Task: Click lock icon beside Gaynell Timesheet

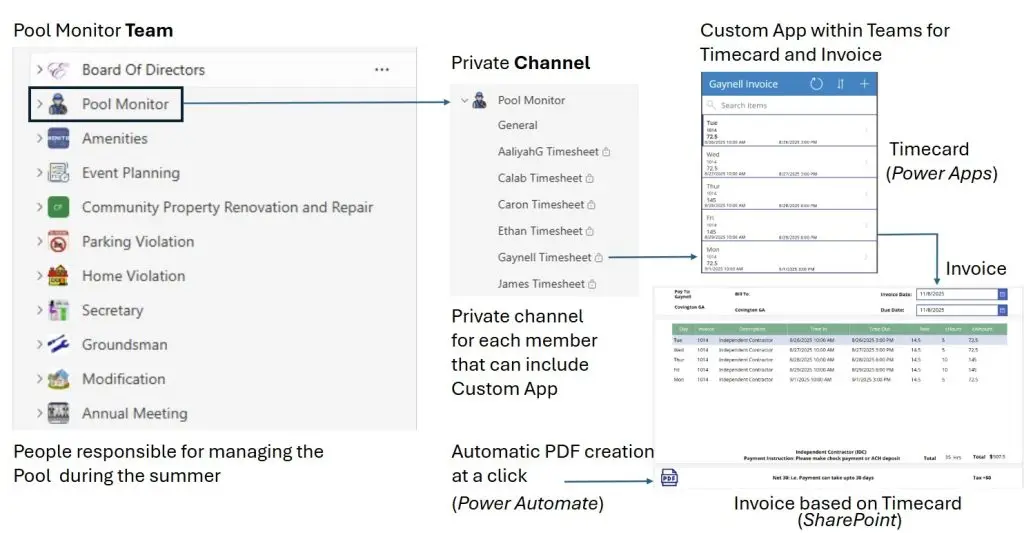Action: [x=598, y=257]
